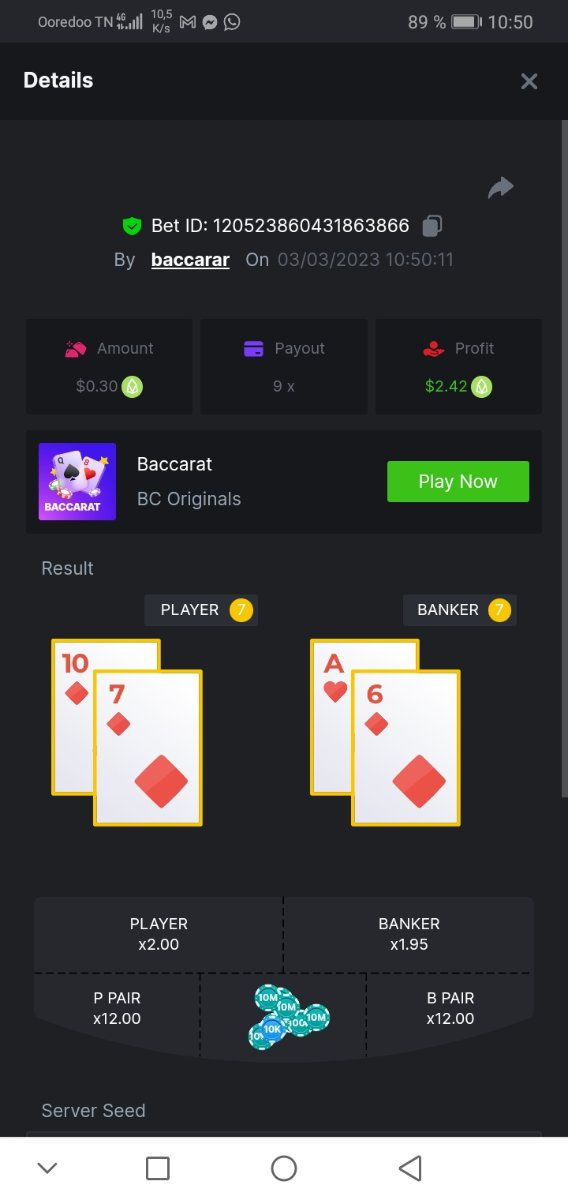Click the green verified shield icon

click(x=132, y=226)
